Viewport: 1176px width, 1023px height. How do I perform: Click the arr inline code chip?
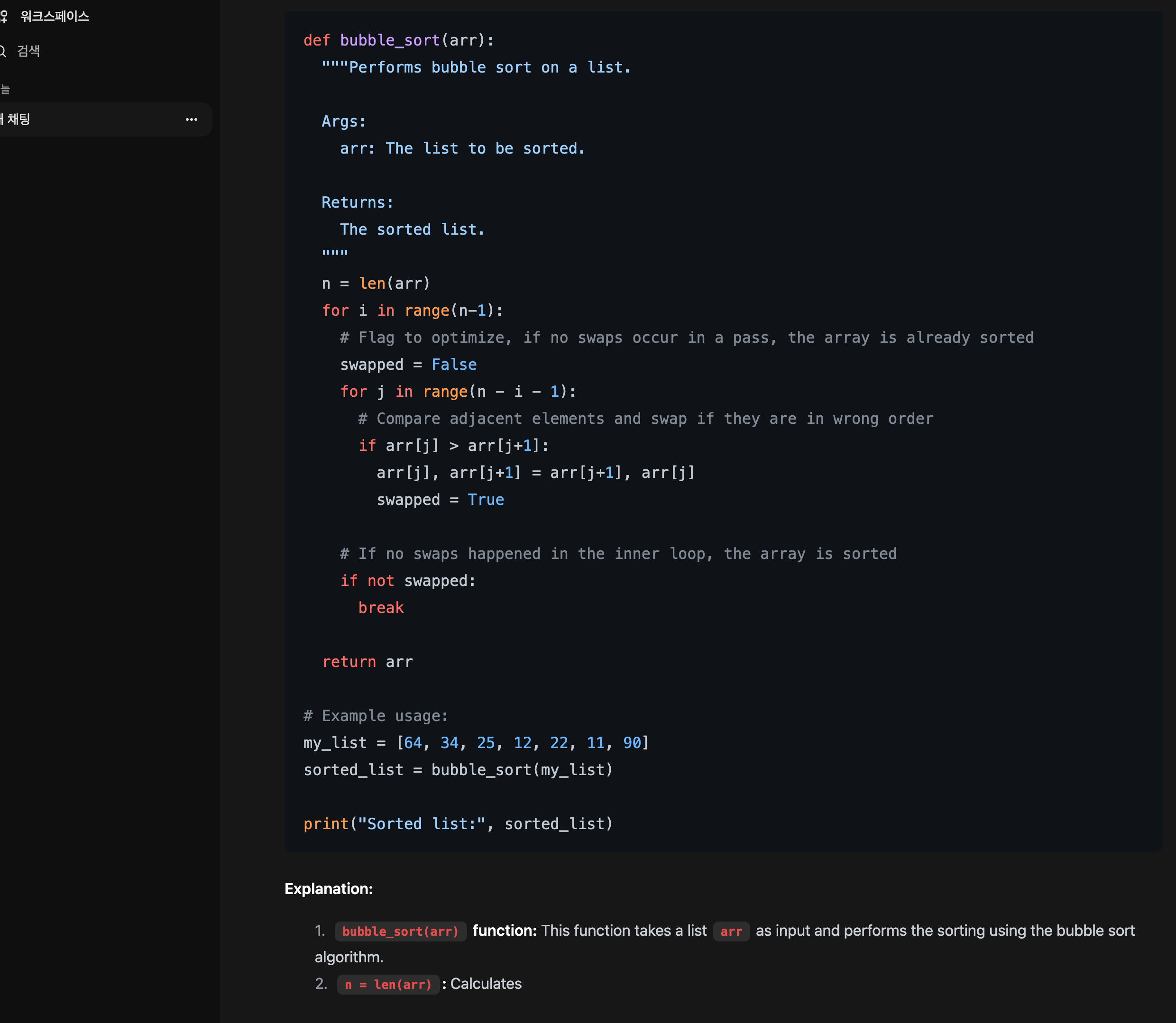coord(731,931)
